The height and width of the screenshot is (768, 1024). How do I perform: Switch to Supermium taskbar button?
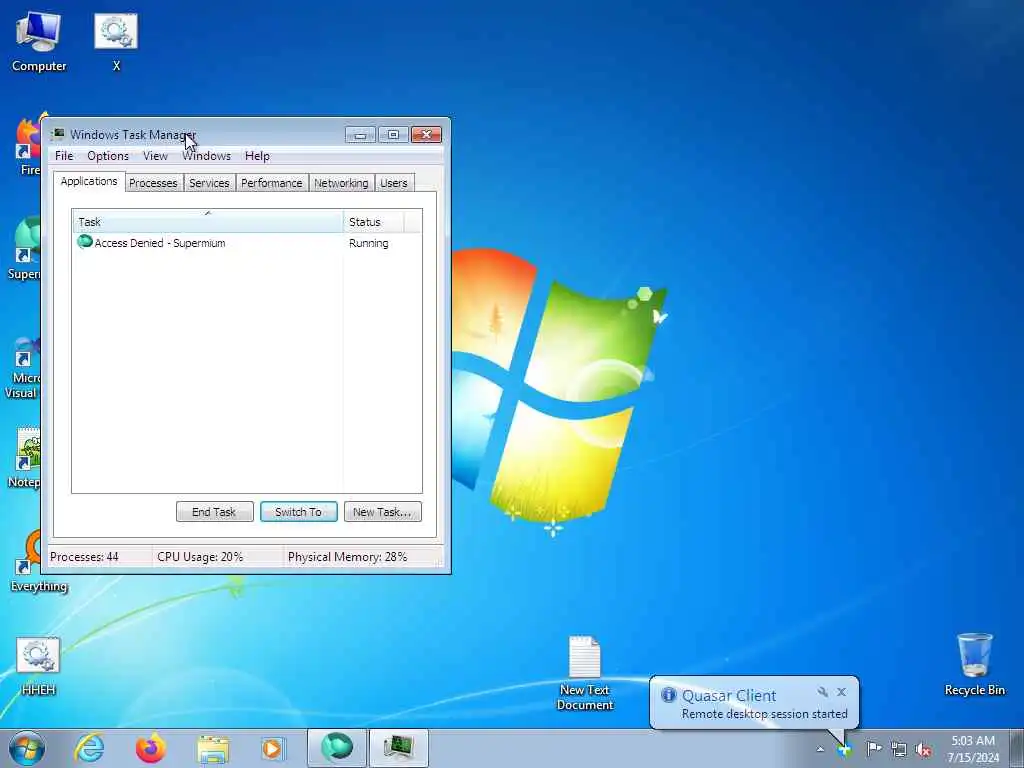[x=336, y=748]
